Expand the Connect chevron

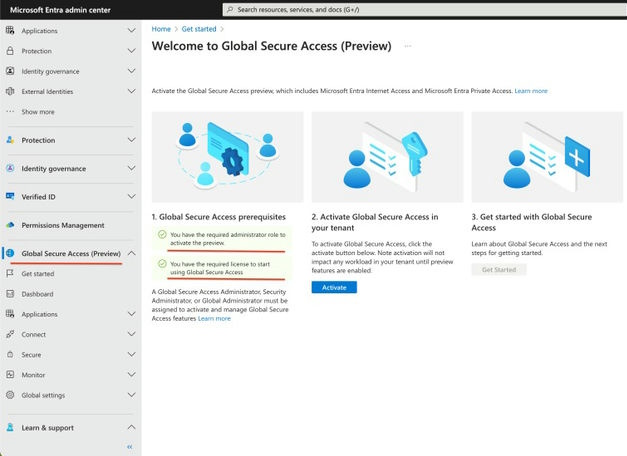pyautogui.click(x=131, y=334)
